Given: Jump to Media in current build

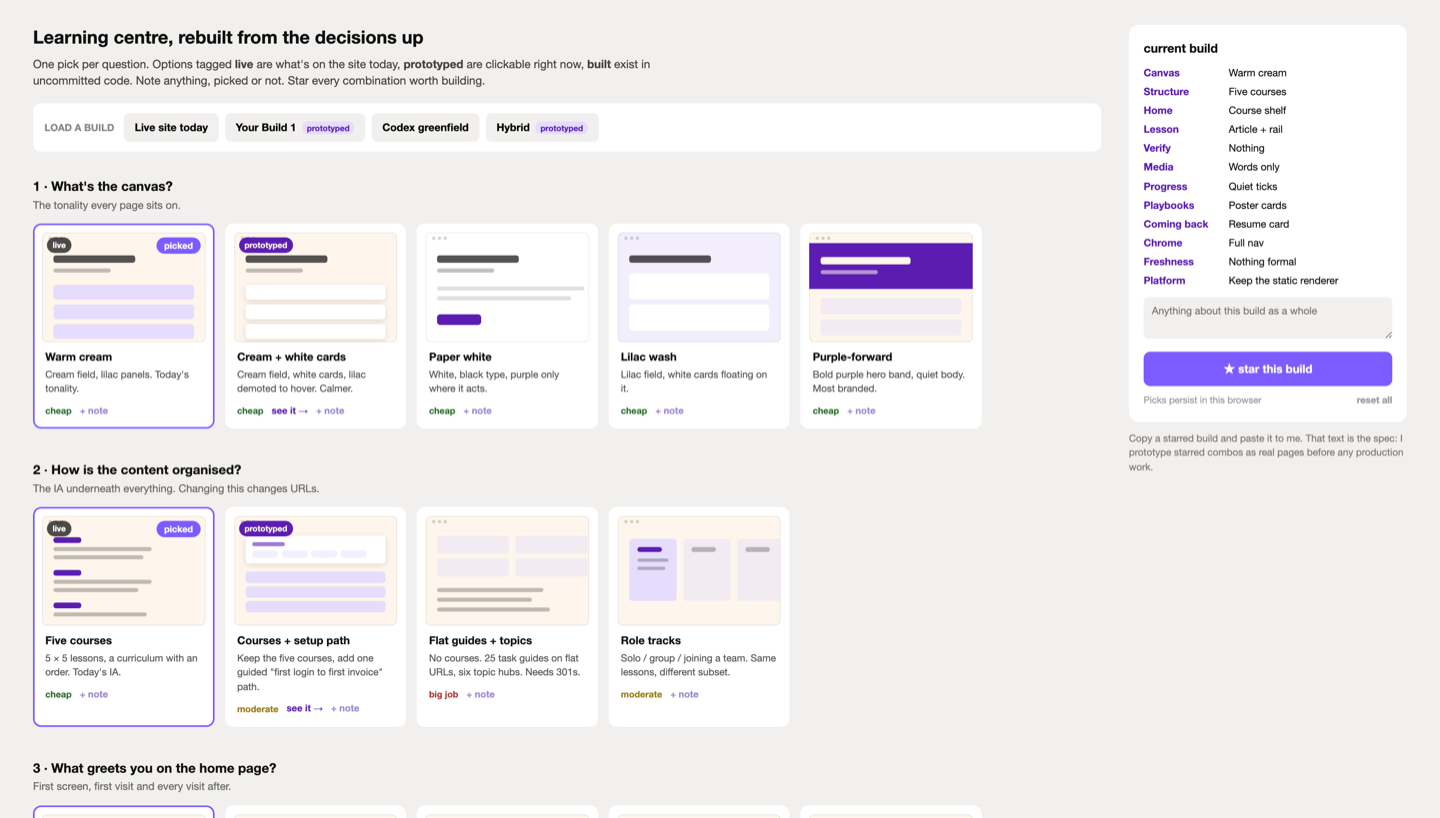Looking at the screenshot, I should (1158, 167).
